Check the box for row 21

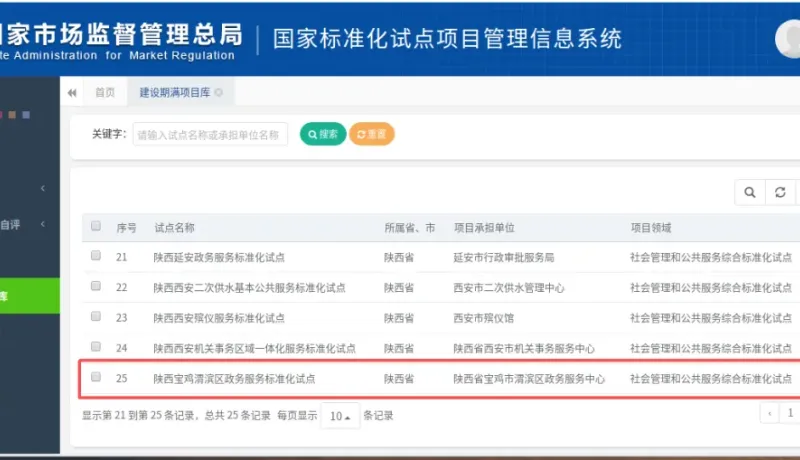(96, 256)
